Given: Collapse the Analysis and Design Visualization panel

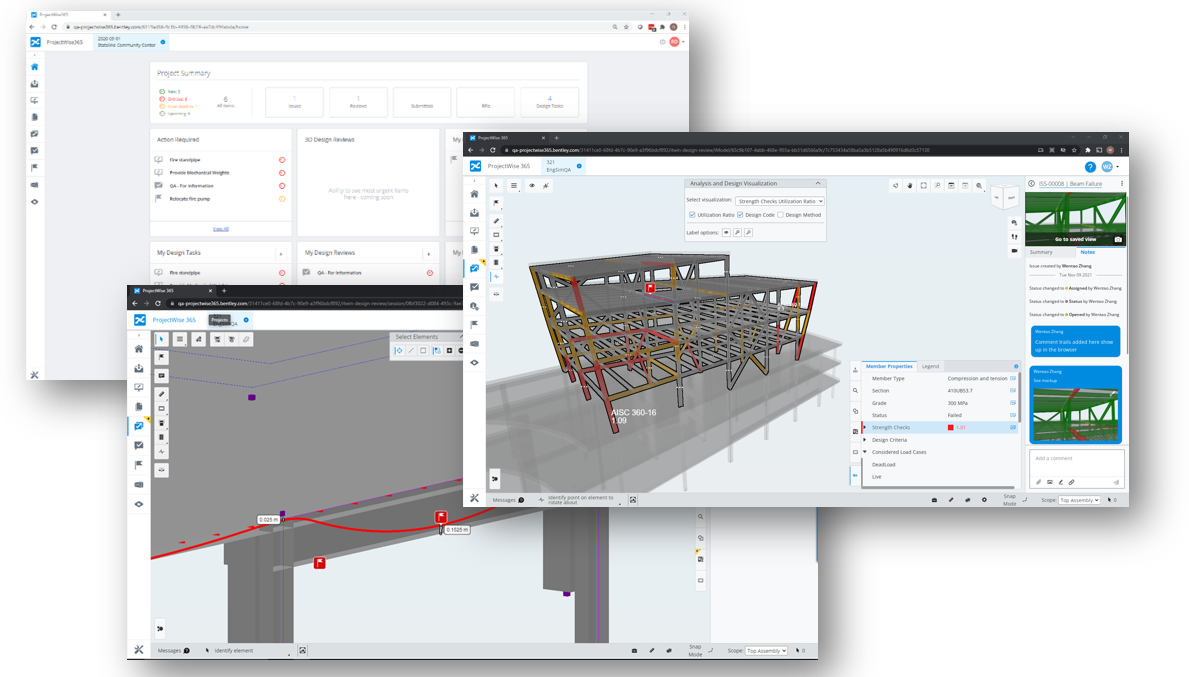Looking at the screenshot, I should pos(817,183).
